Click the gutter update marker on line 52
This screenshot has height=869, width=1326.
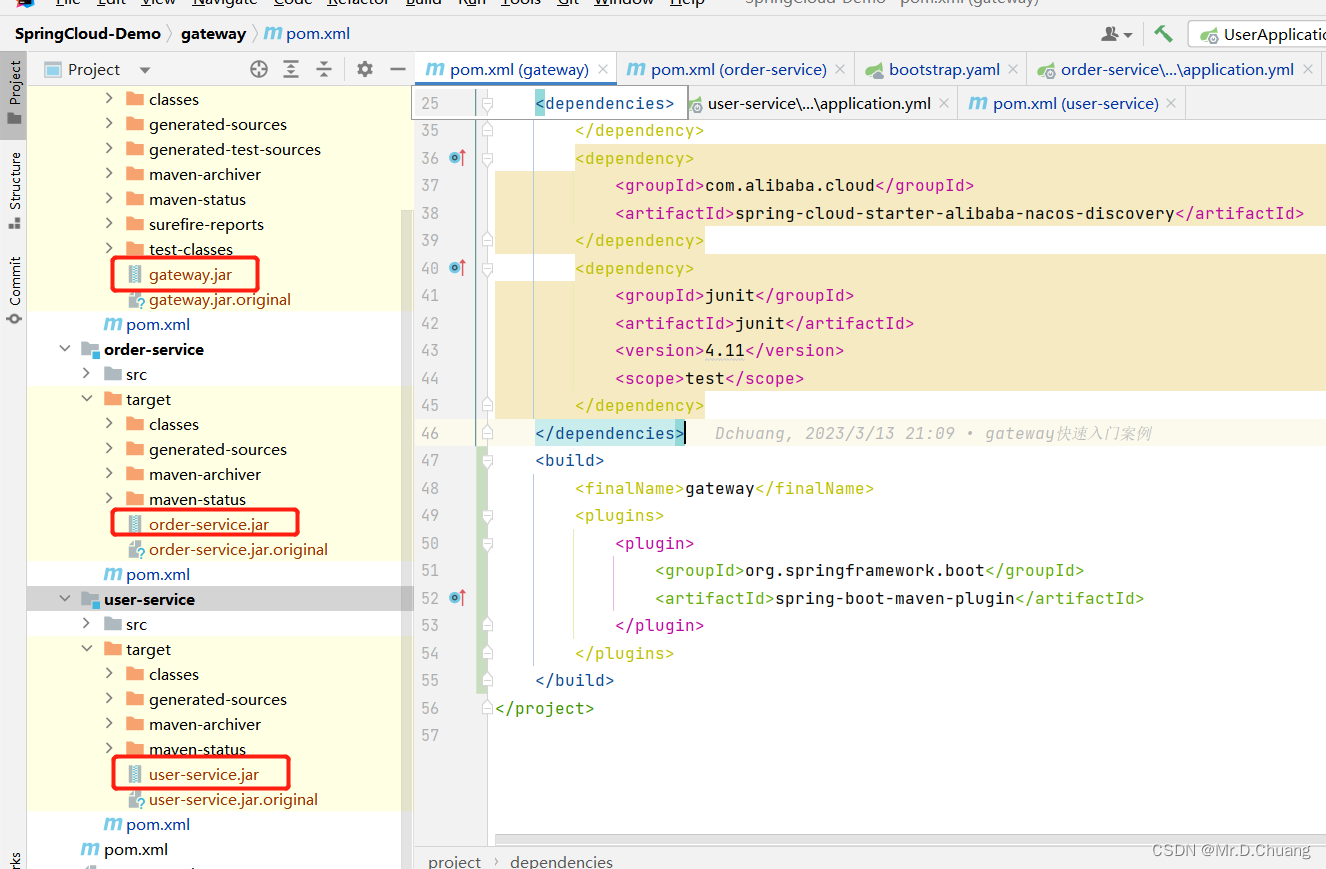tap(458, 598)
